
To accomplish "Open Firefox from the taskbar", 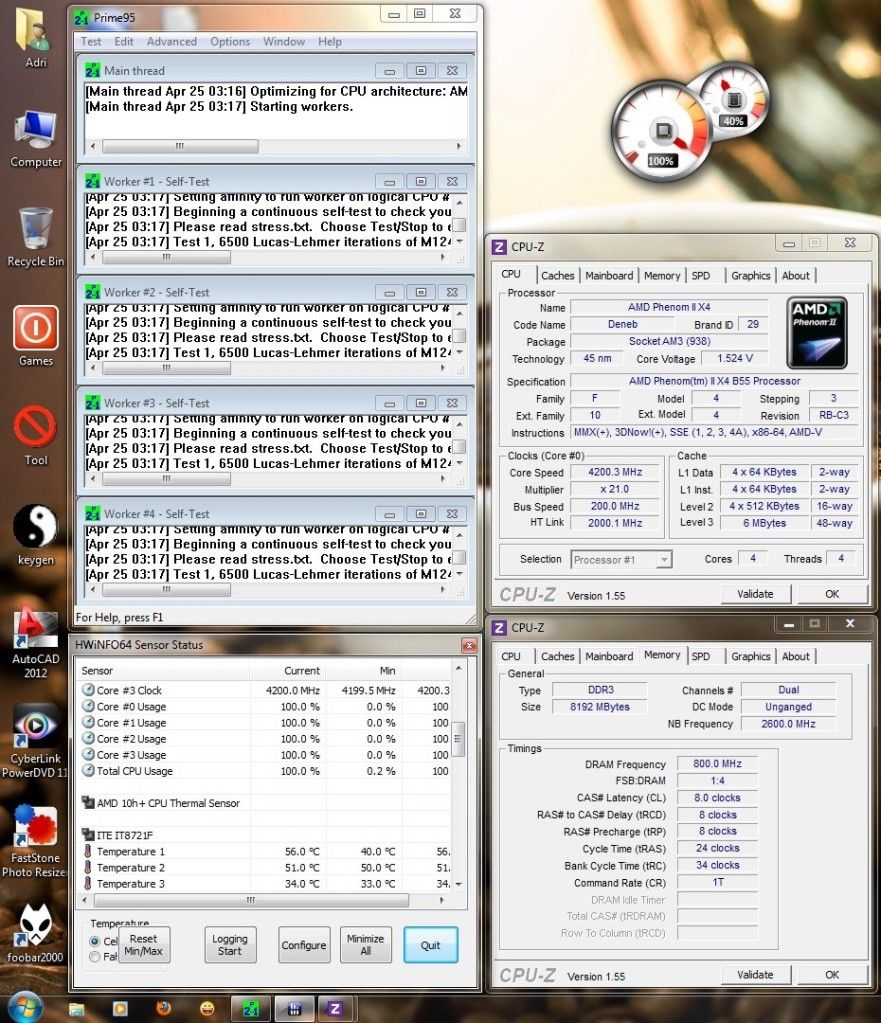I will [x=163, y=1009].
